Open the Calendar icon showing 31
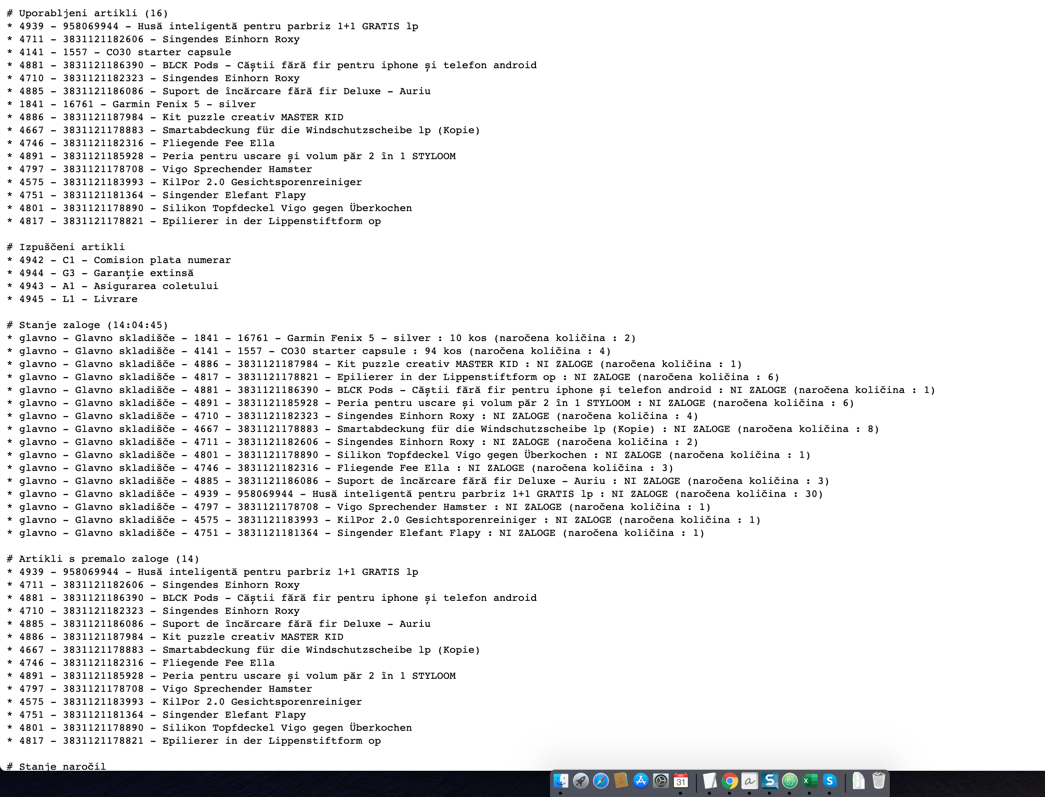The image size is (1045, 797). 681,781
